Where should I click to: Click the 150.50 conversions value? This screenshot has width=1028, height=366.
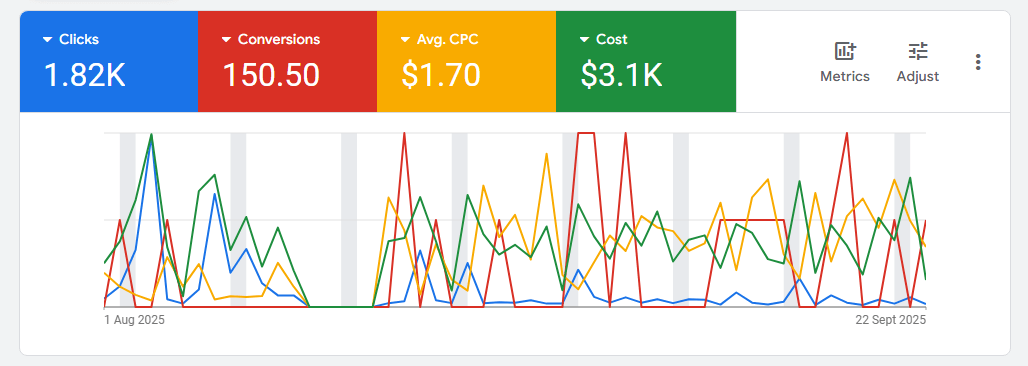pyautogui.click(x=271, y=75)
